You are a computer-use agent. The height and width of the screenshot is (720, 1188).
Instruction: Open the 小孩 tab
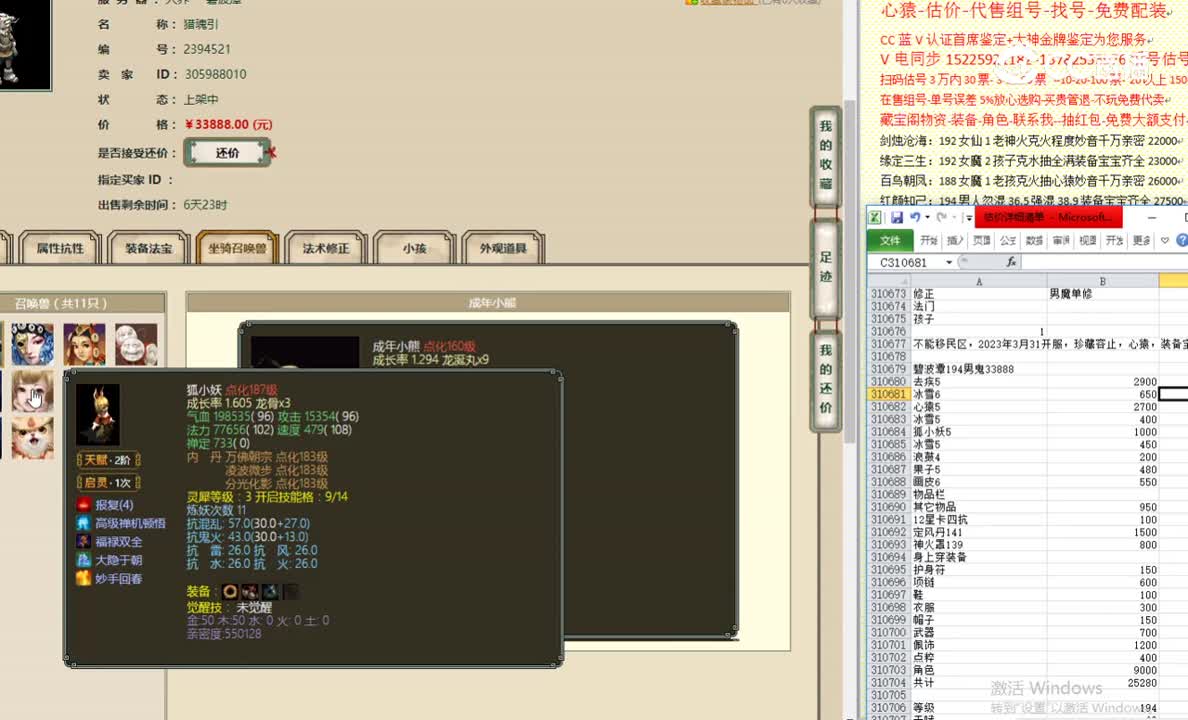414,249
